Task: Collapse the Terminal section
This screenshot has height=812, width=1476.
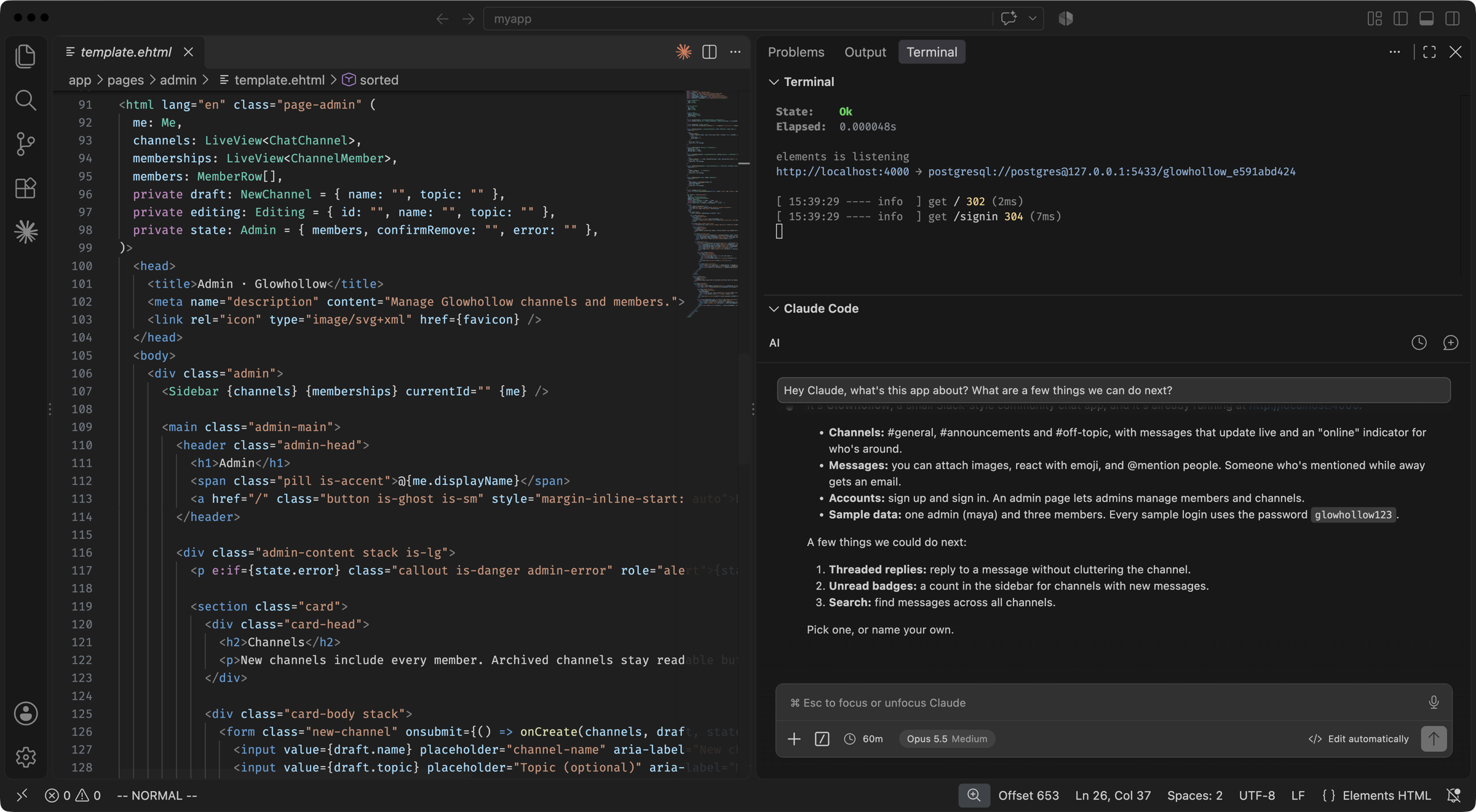Action: point(802,82)
